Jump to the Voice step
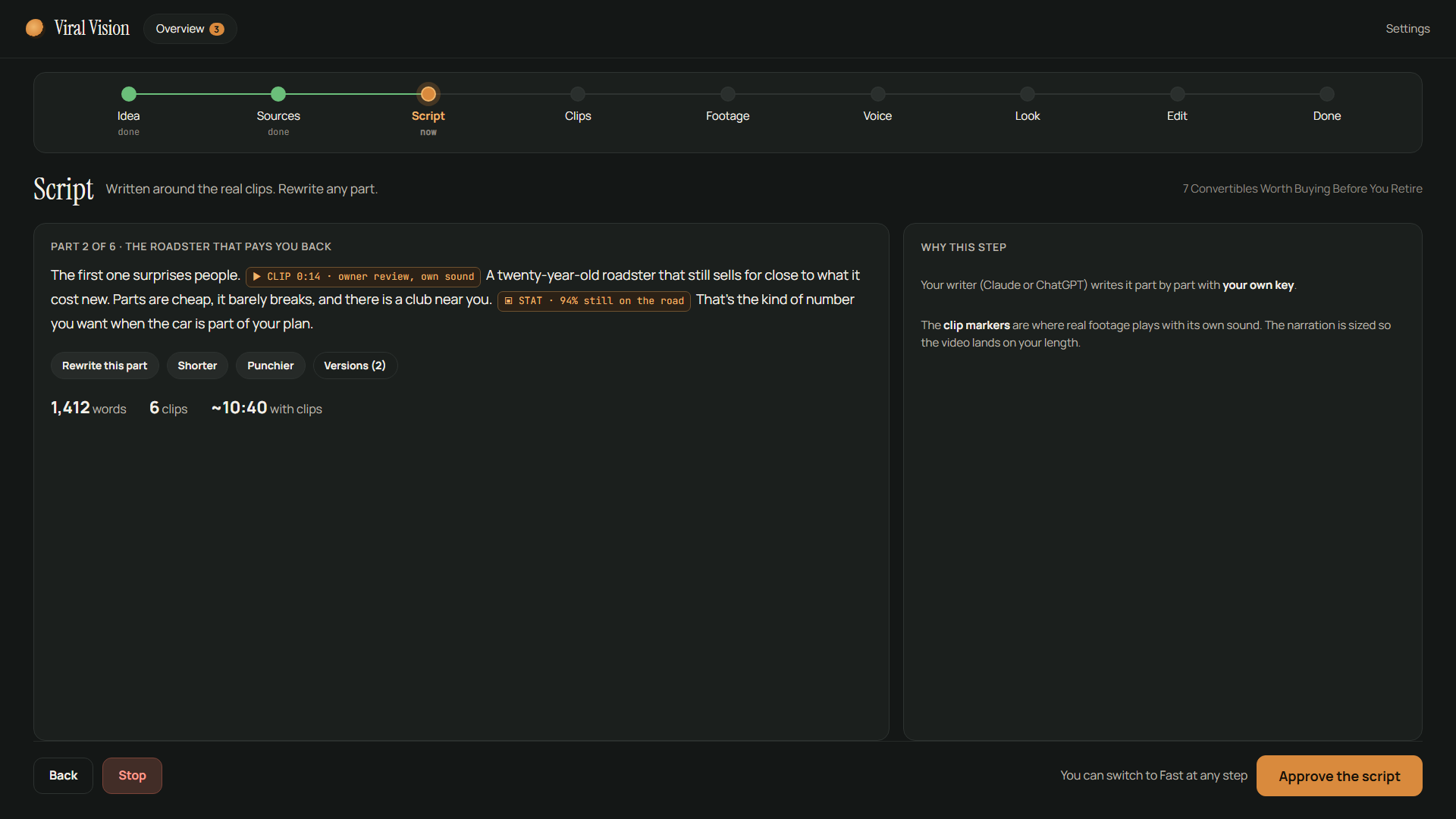 pos(877,94)
